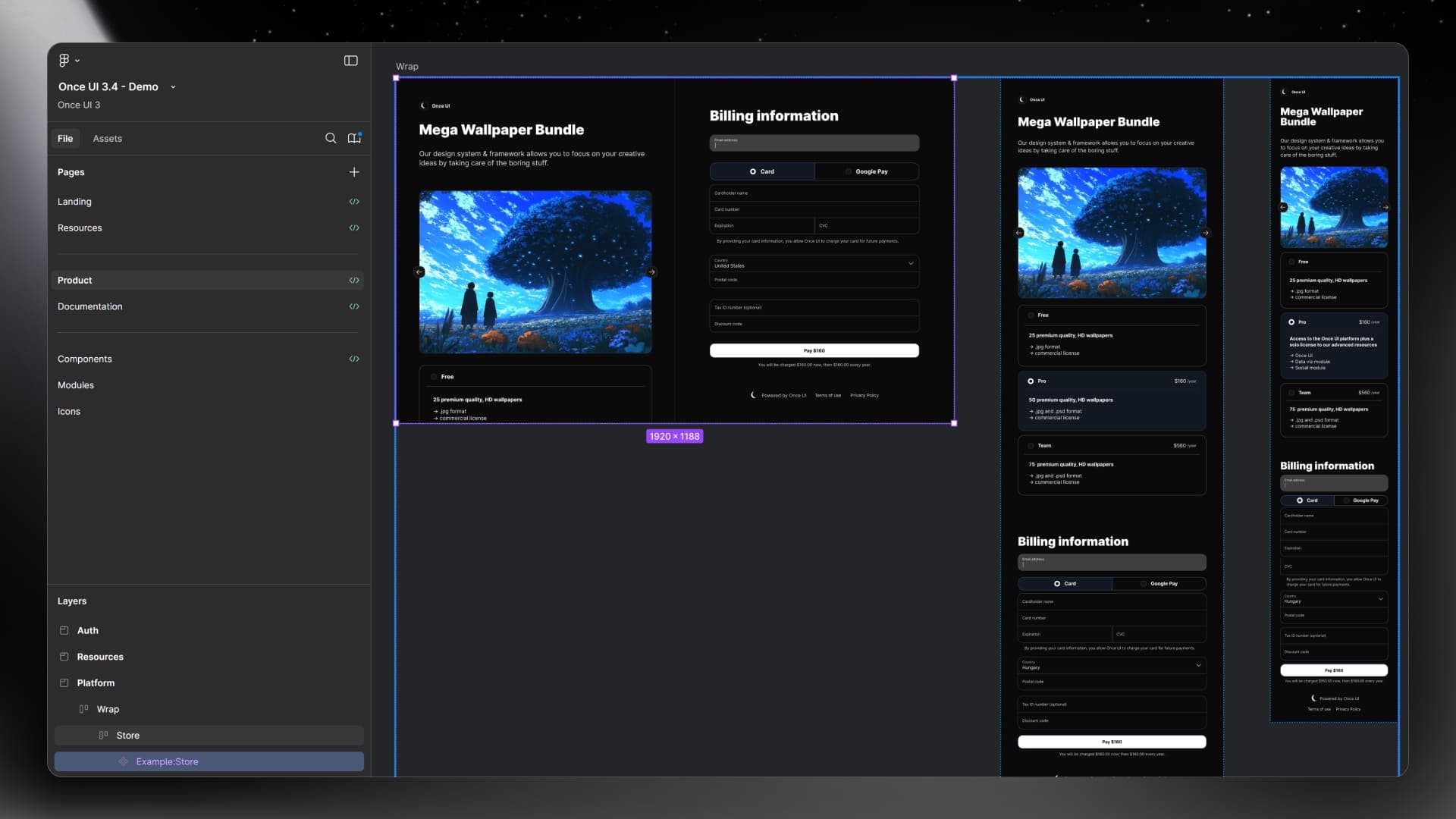The height and width of the screenshot is (819, 1456).
Task: Open the Once UI 3.4 Demo dropdown
Action: pyautogui.click(x=172, y=87)
